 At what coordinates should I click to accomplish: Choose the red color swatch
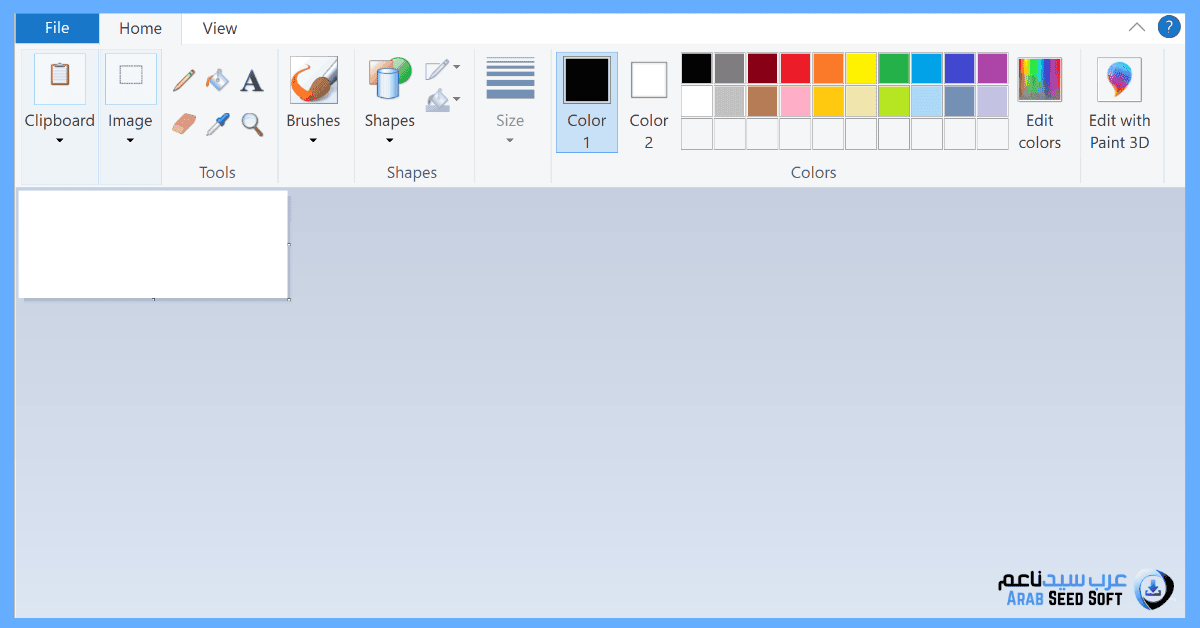click(x=795, y=68)
